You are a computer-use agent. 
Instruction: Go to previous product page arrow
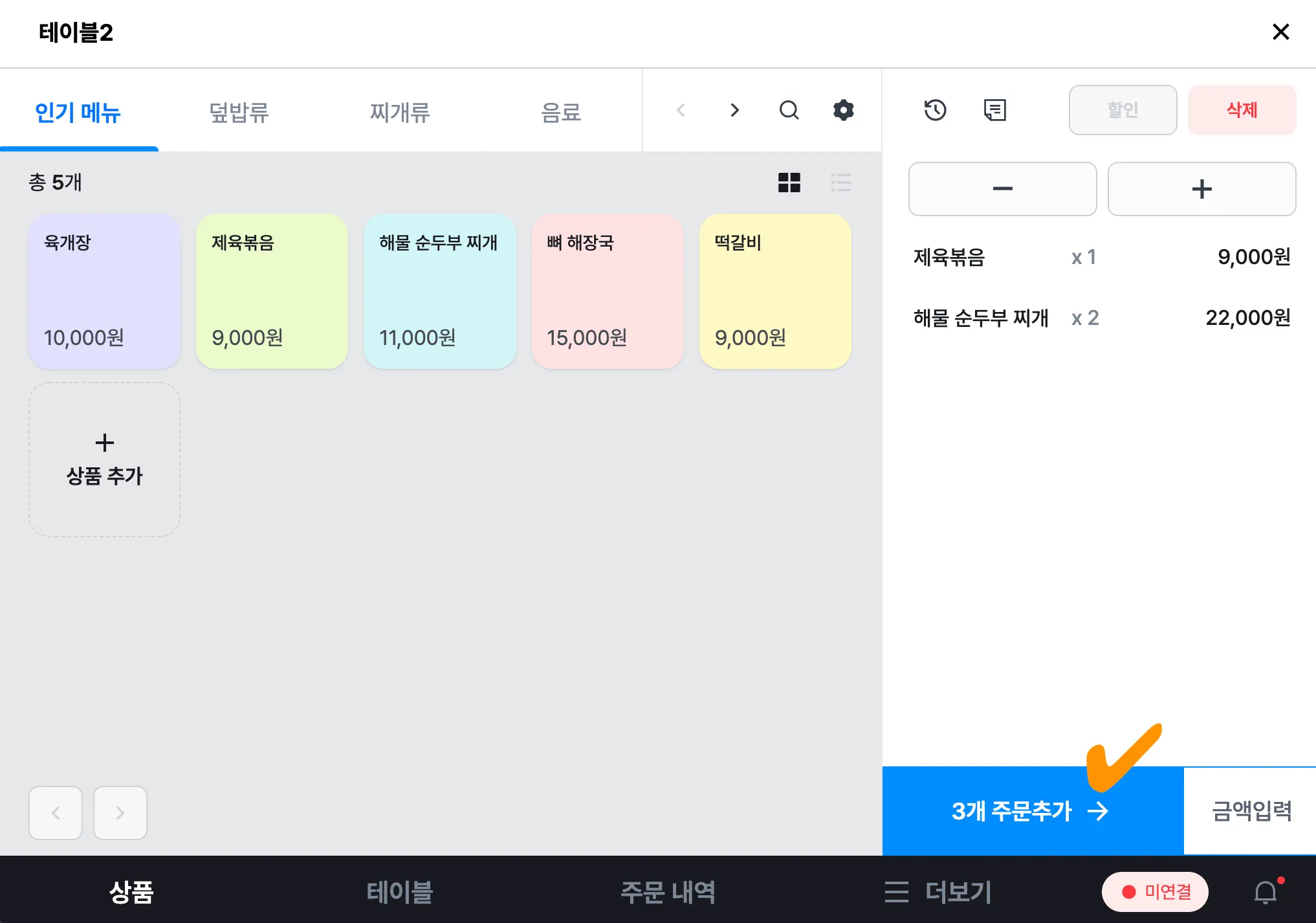click(56, 813)
